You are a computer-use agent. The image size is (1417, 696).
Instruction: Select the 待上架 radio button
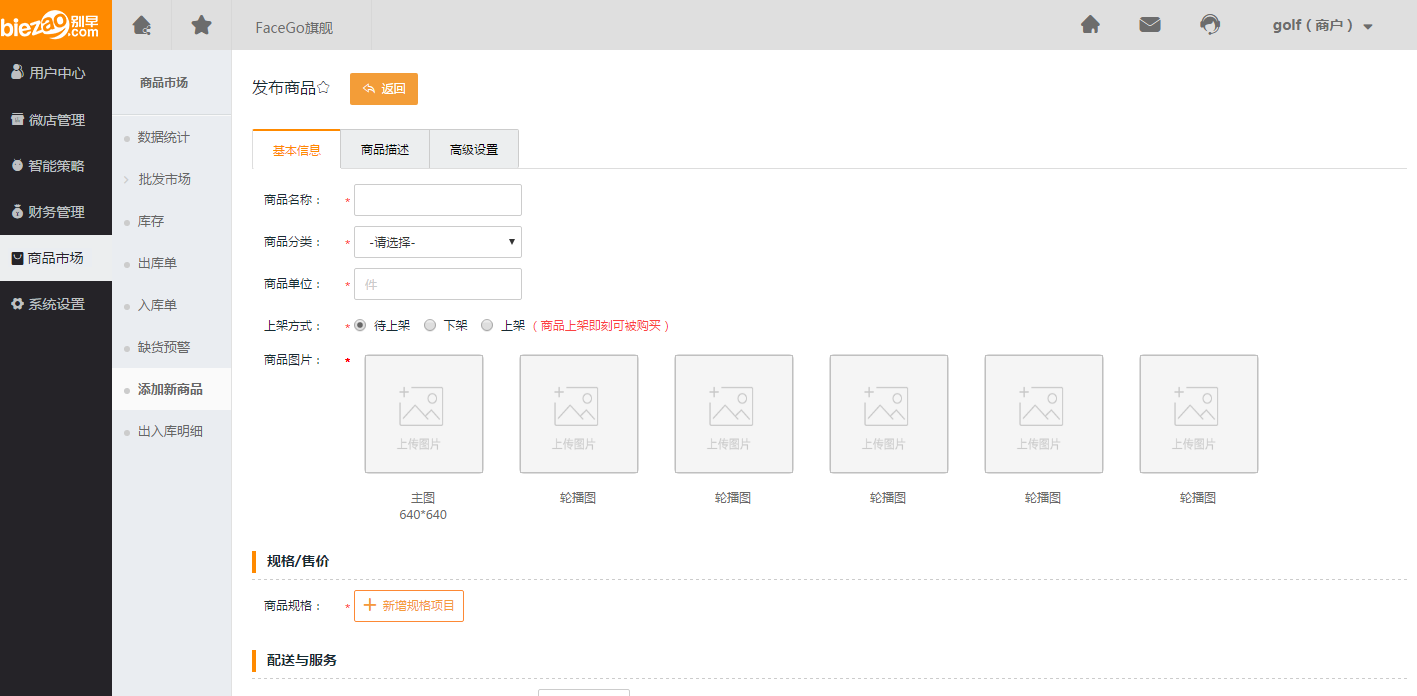[360, 325]
